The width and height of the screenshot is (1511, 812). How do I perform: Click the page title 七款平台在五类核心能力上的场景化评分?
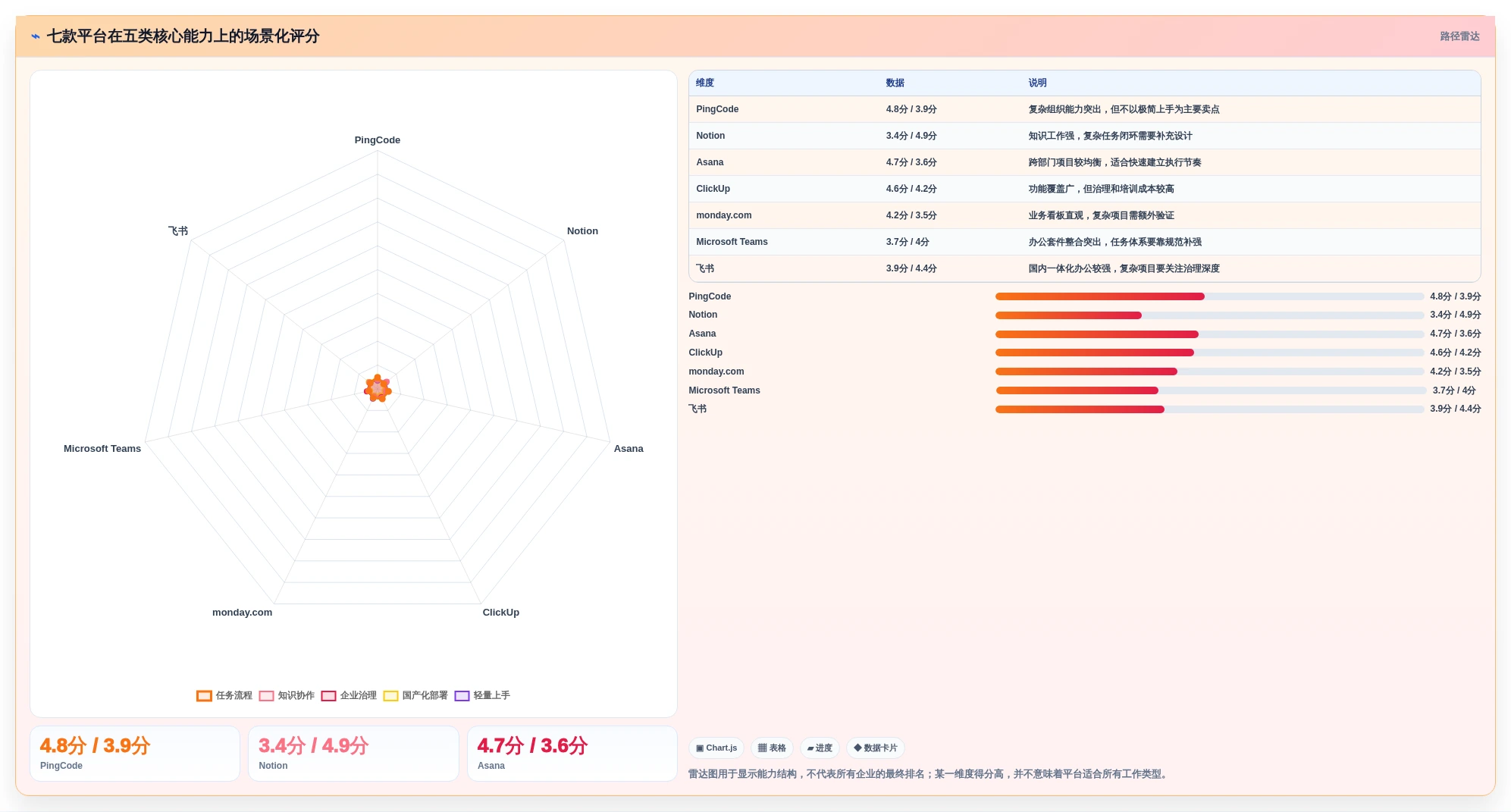pyautogui.click(x=183, y=36)
